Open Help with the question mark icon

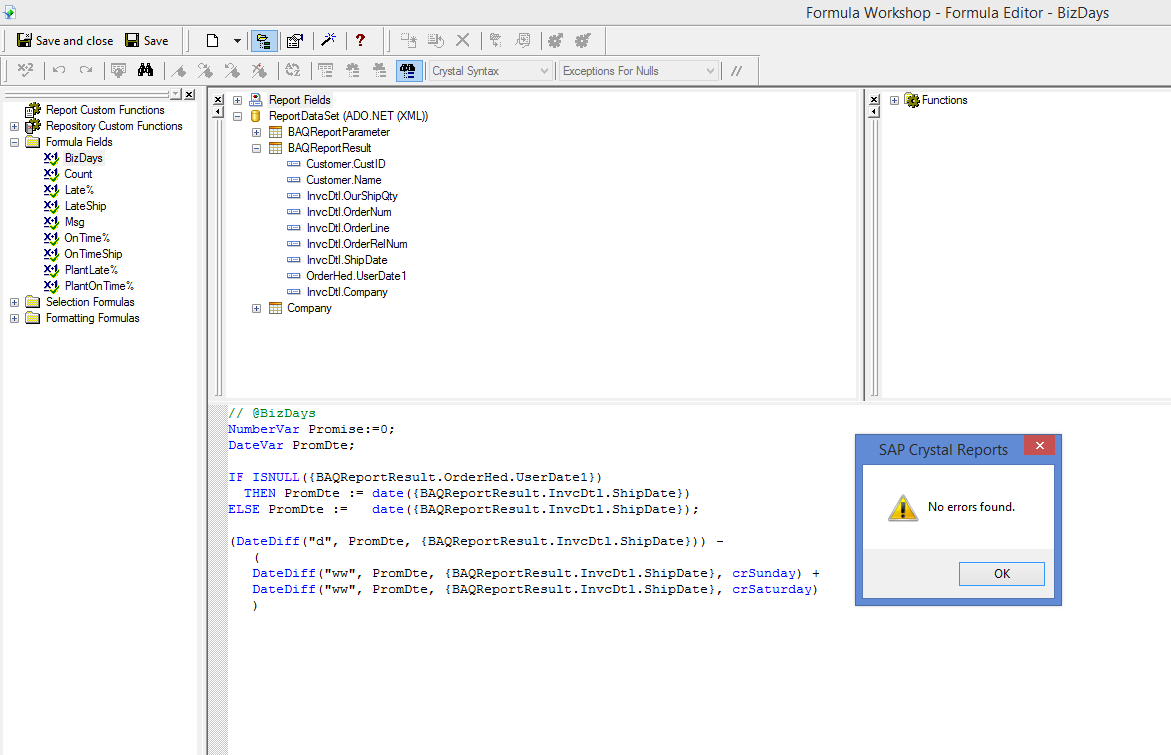pyautogui.click(x=361, y=40)
